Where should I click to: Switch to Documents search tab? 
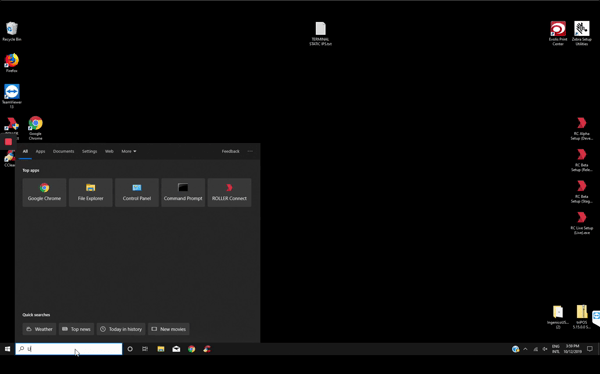64,151
